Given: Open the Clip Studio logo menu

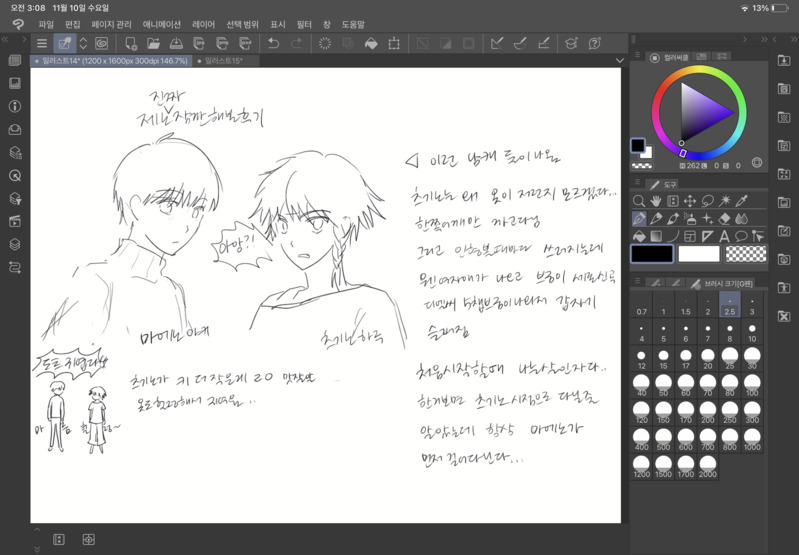Looking at the screenshot, I should pyautogui.click(x=18, y=24).
